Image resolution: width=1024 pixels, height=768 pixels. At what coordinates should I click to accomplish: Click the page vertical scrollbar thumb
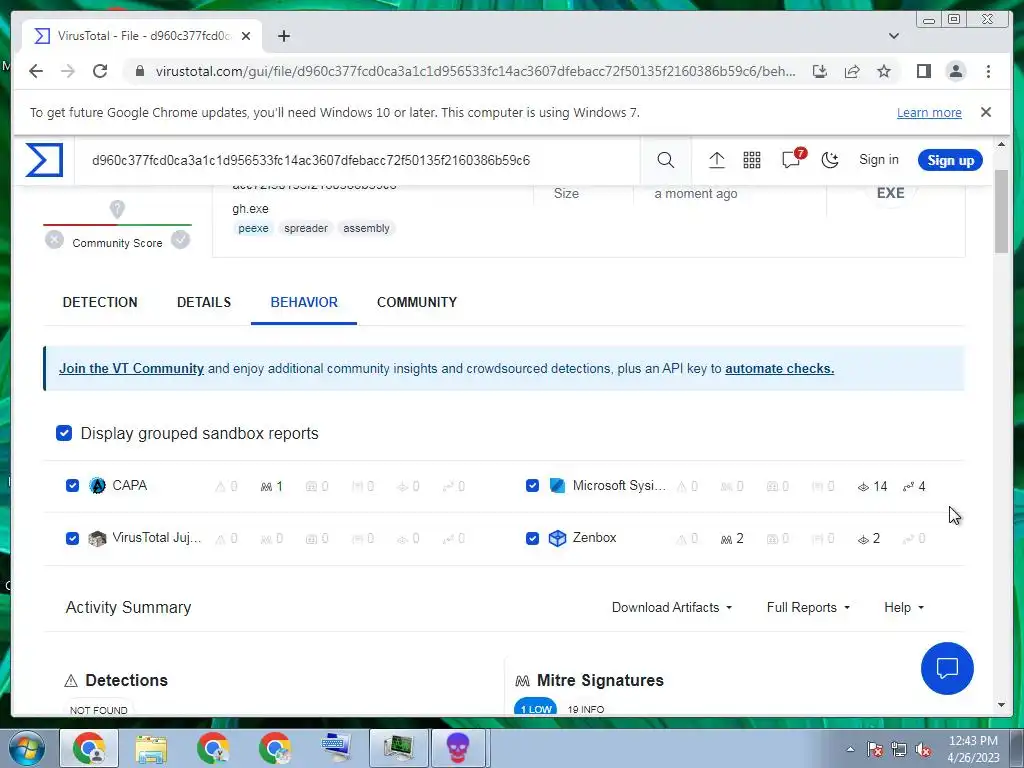point(1001,211)
